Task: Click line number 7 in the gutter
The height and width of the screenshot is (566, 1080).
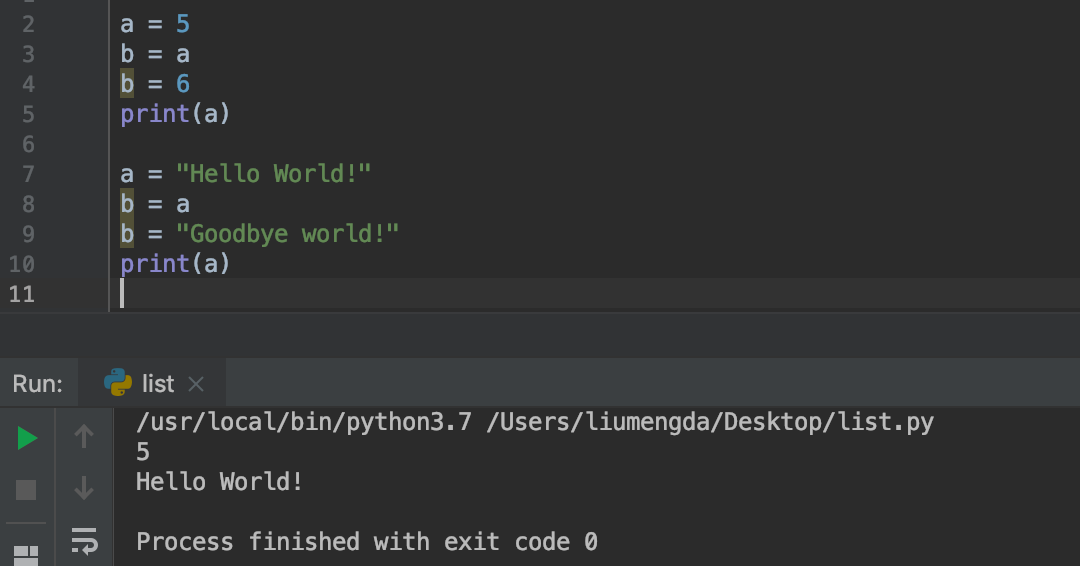Action: tap(28, 174)
